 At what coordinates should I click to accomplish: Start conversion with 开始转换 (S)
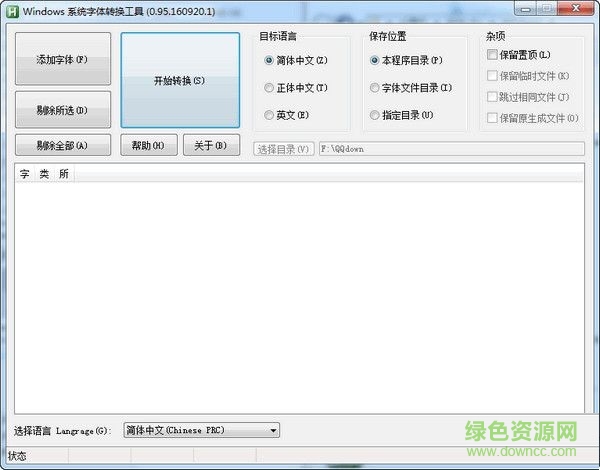point(180,80)
